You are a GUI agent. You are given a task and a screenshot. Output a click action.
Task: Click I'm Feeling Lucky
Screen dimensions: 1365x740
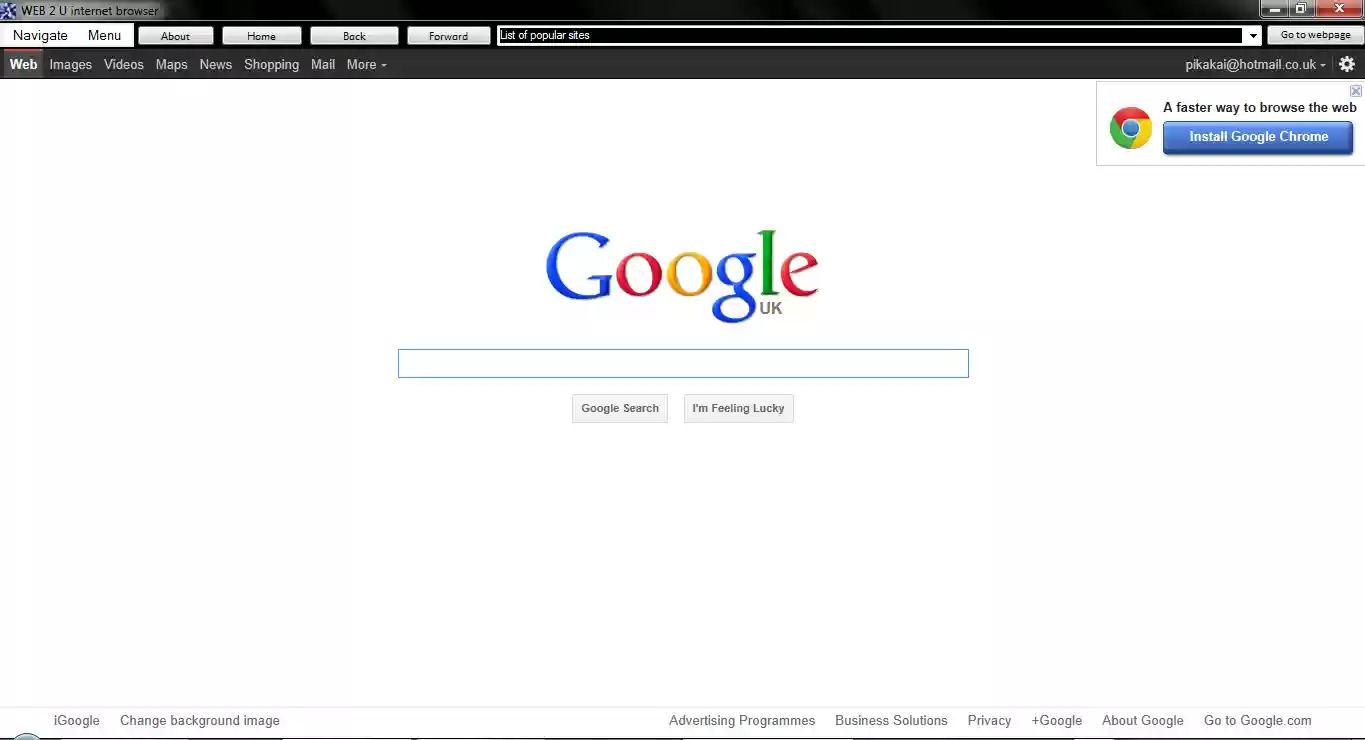pos(738,408)
